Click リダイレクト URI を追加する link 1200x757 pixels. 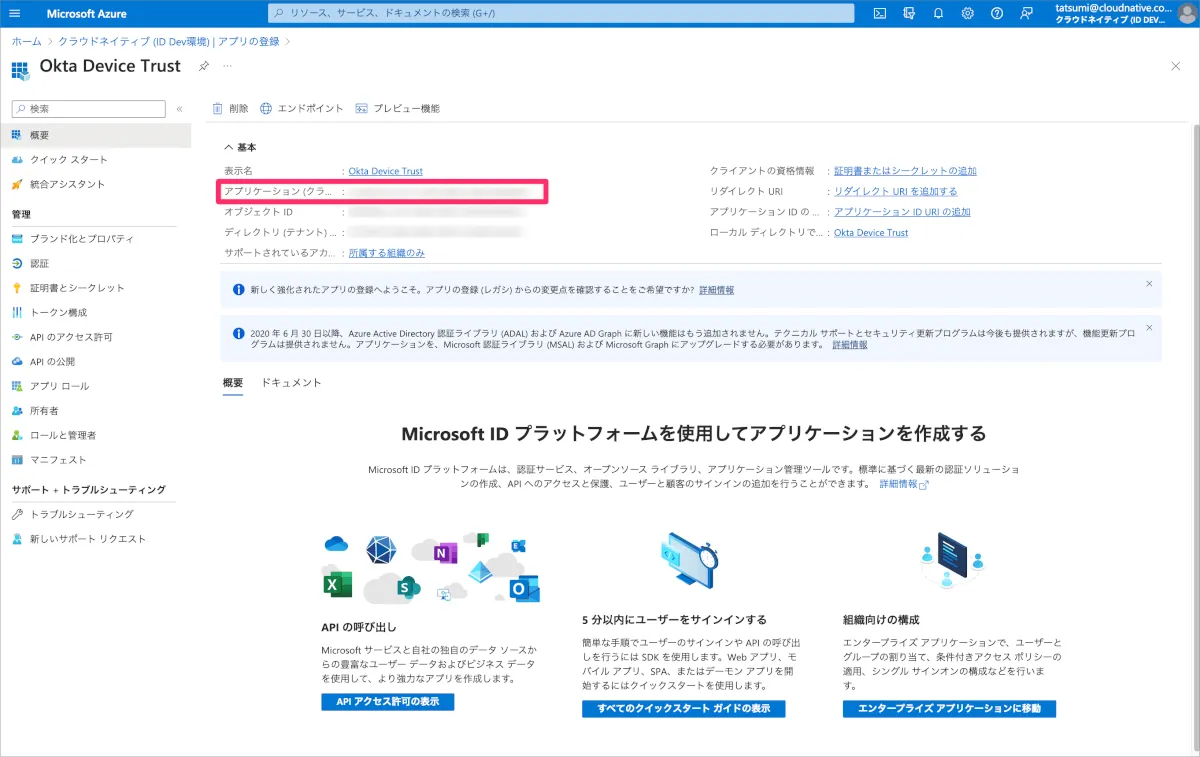[x=895, y=191]
